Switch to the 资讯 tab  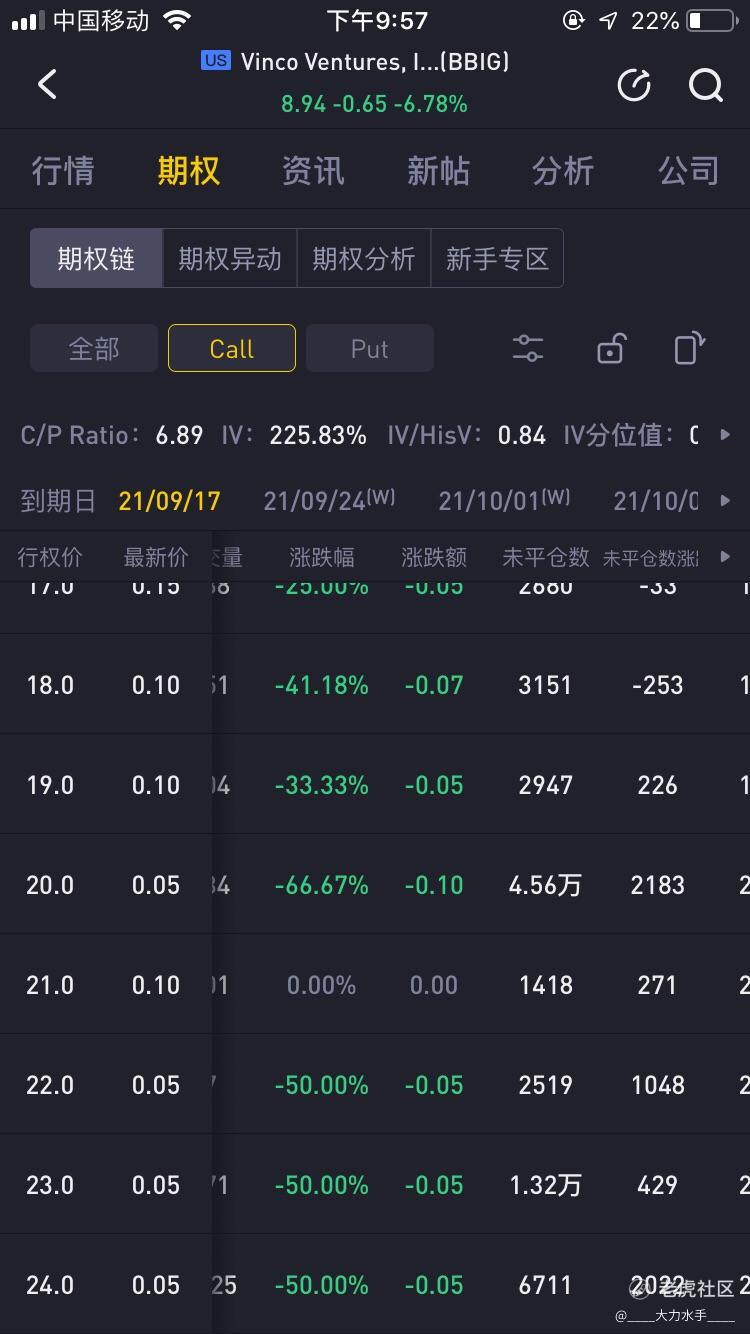coord(313,171)
